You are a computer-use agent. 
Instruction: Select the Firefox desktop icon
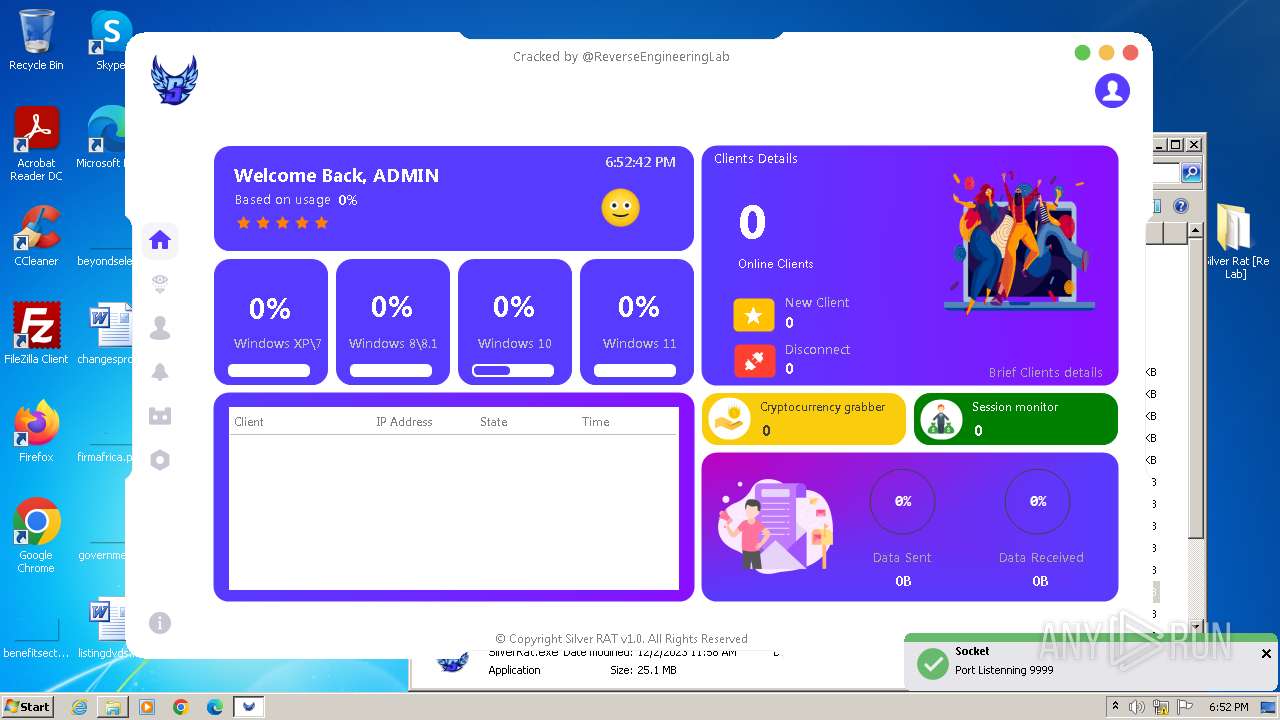click(x=36, y=432)
